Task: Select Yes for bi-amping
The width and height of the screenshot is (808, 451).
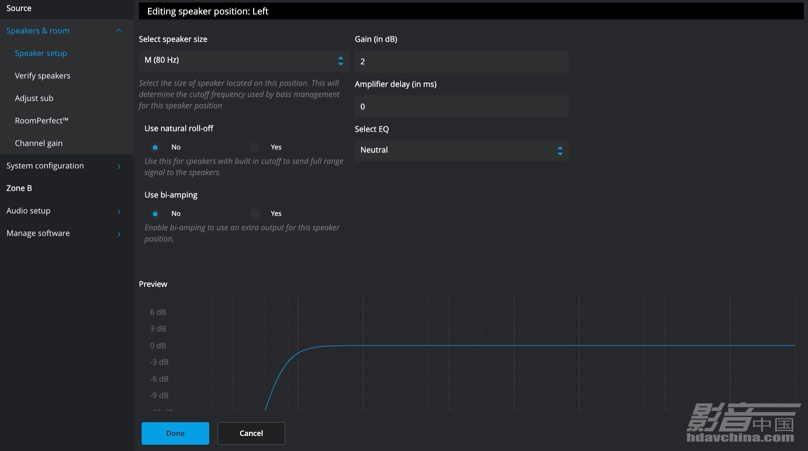Action: point(255,213)
